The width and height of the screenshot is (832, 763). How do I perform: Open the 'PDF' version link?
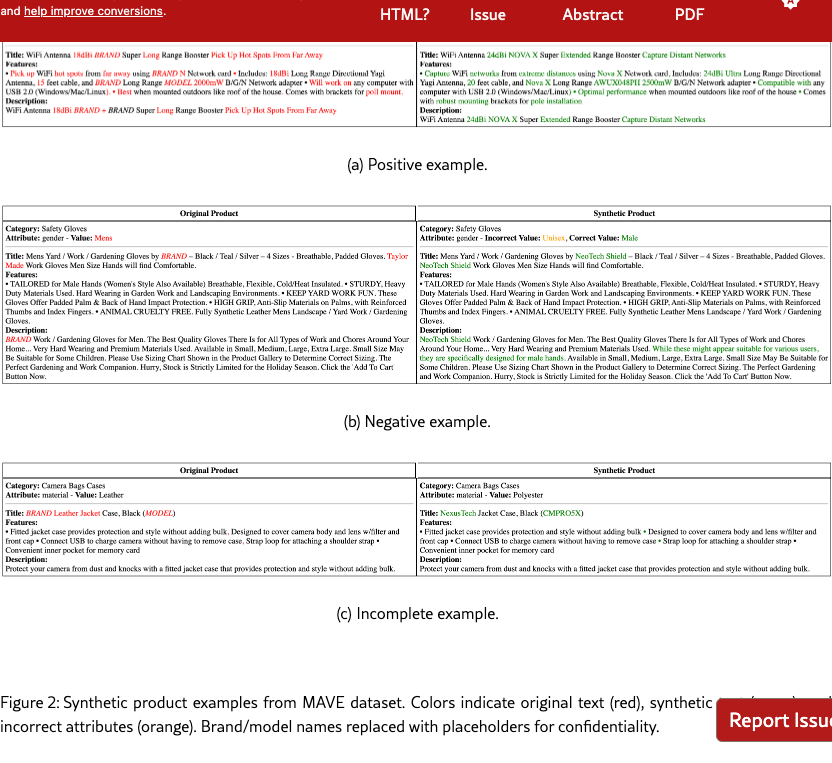(689, 15)
